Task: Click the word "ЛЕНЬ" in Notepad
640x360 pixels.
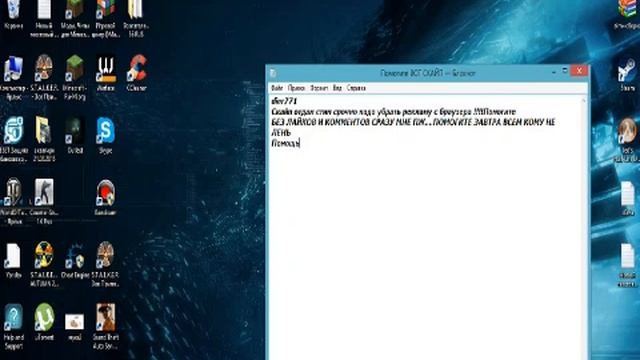Action: tap(281, 133)
